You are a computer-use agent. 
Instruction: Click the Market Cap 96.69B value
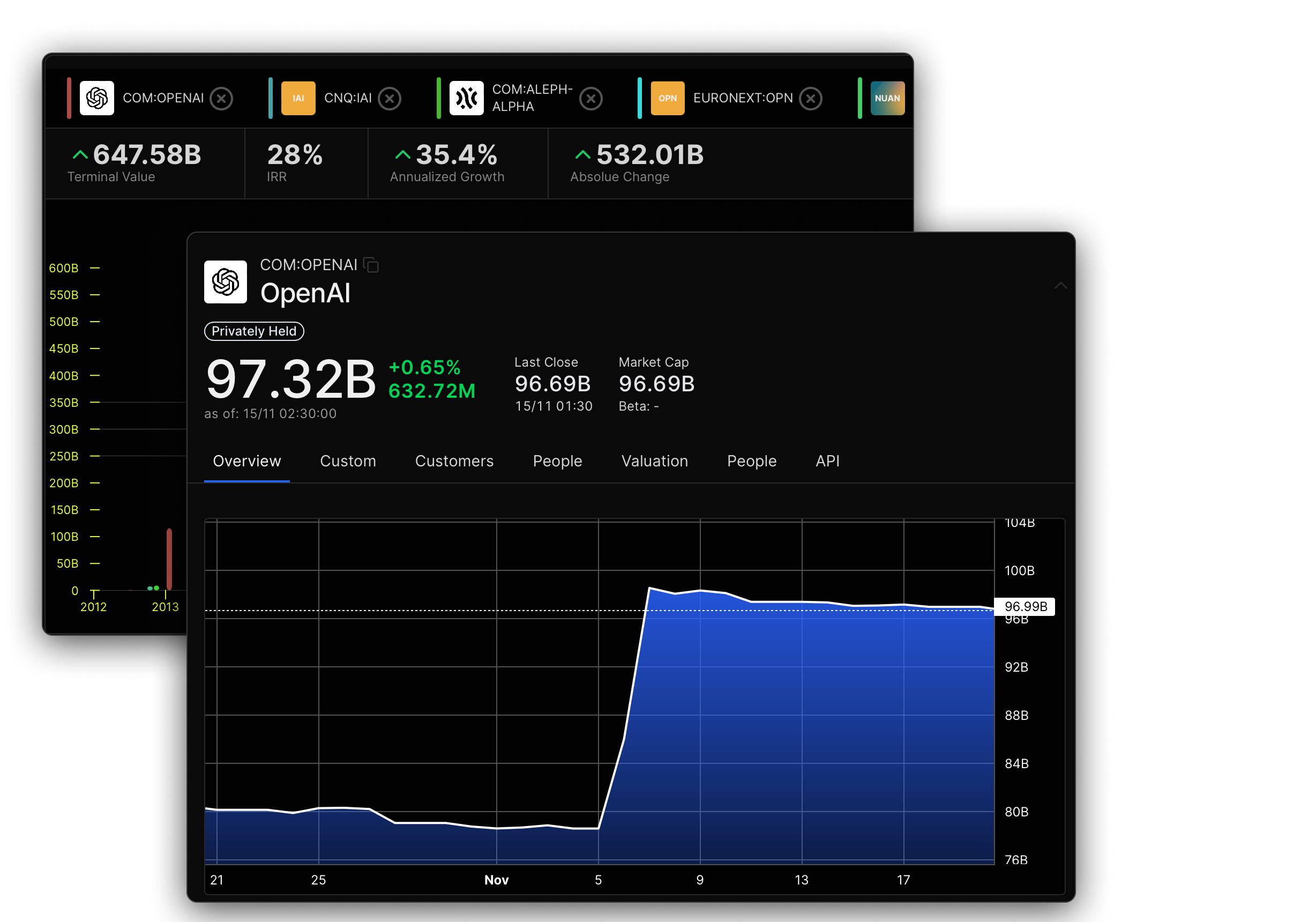(x=657, y=384)
